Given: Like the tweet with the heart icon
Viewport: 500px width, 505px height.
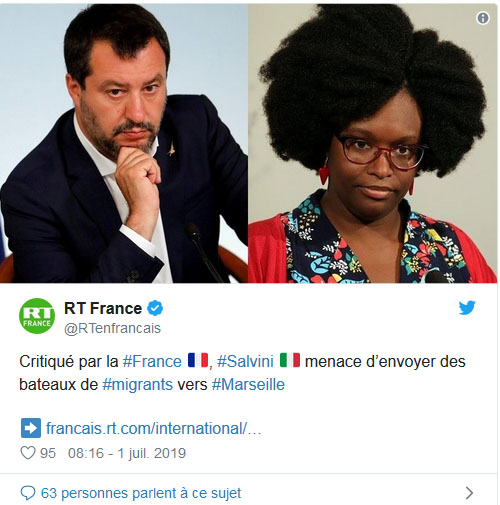Looking at the screenshot, I should [28, 453].
